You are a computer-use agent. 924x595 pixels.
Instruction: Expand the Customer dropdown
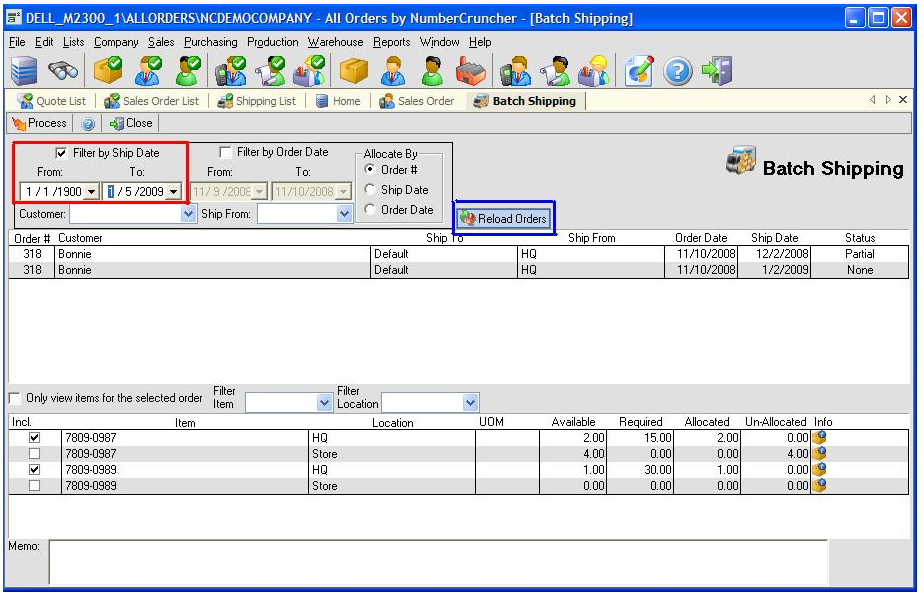click(x=188, y=214)
